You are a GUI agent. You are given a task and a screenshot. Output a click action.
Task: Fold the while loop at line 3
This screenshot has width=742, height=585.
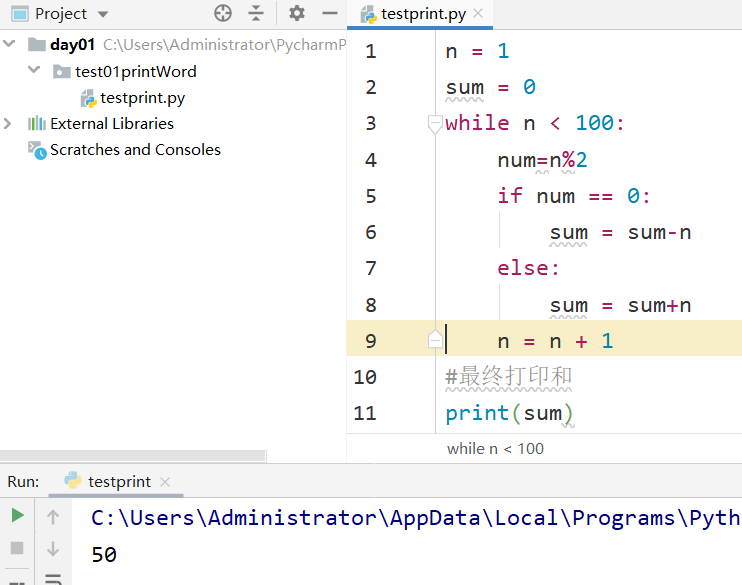tap(434, 124)
